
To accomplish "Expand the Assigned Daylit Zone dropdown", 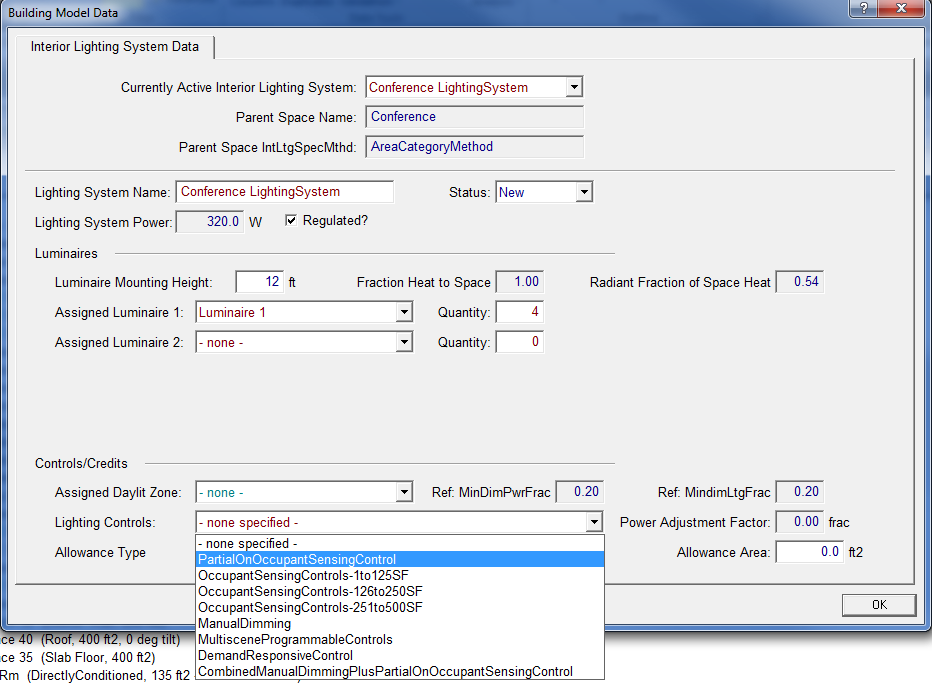I will click(403, 492).
